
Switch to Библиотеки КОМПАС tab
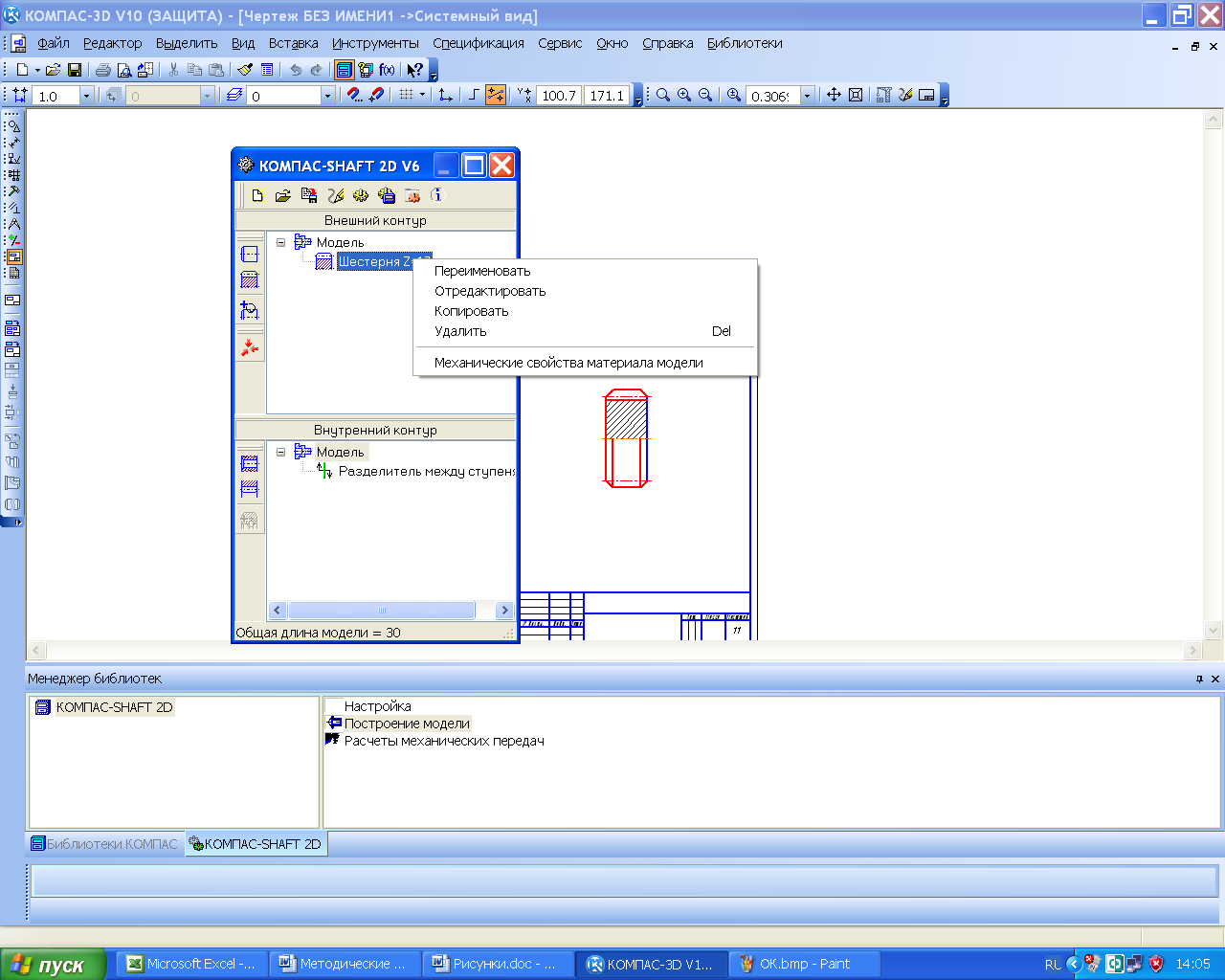click(104, 844)
